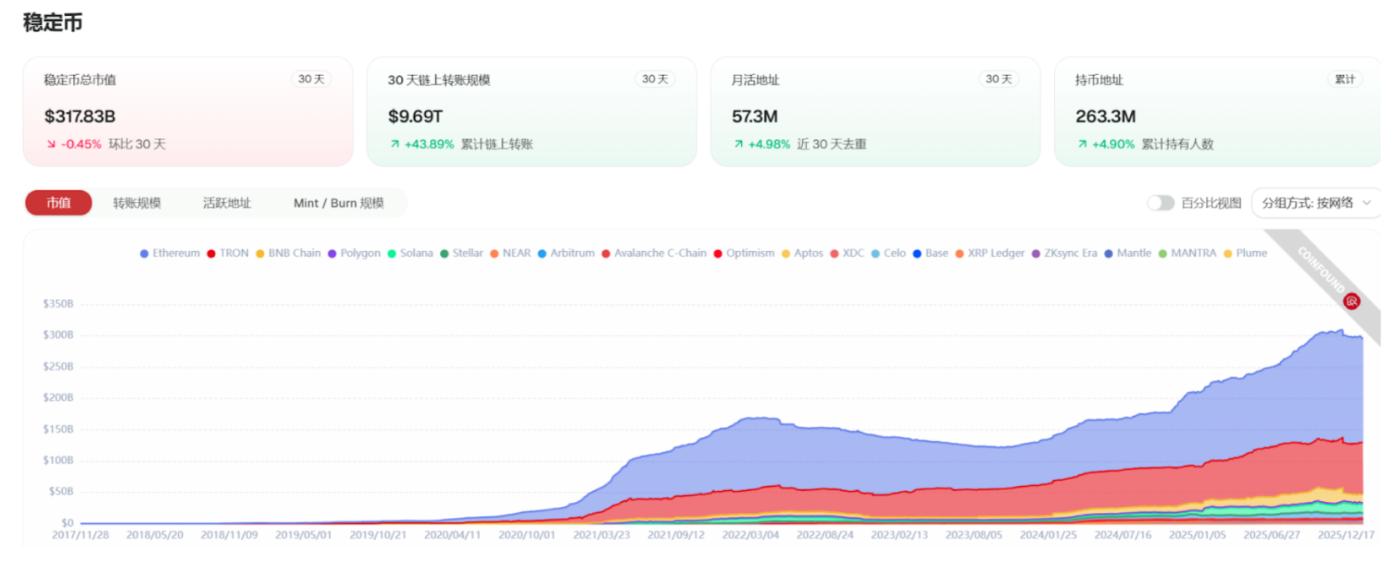Click the 市值 tab button
The width and height of the screenshot is (1400, 566).
point(58,203)
